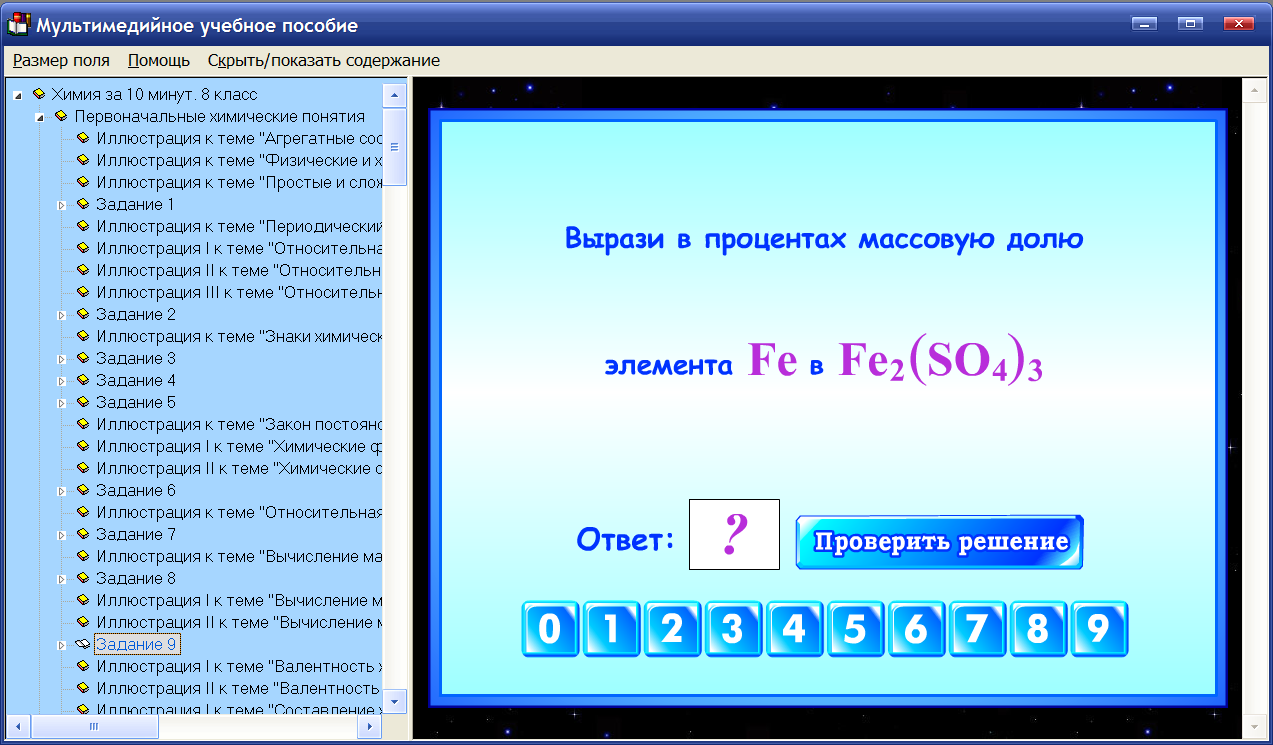
Task: Expand the "Задание 5" tree node
Action: pyautogui.click(x=62, y=402)
